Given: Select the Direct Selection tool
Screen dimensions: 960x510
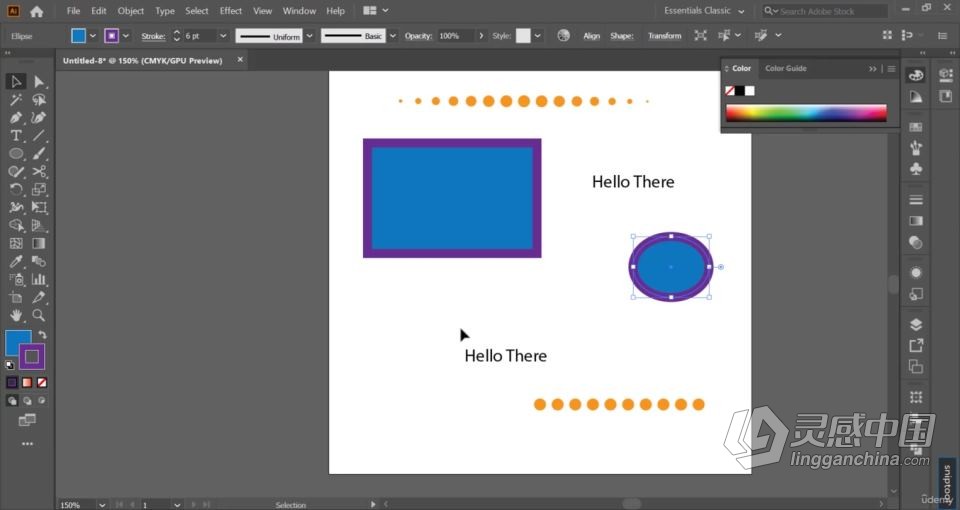Looking at the screenshot, I should (39, 81).
